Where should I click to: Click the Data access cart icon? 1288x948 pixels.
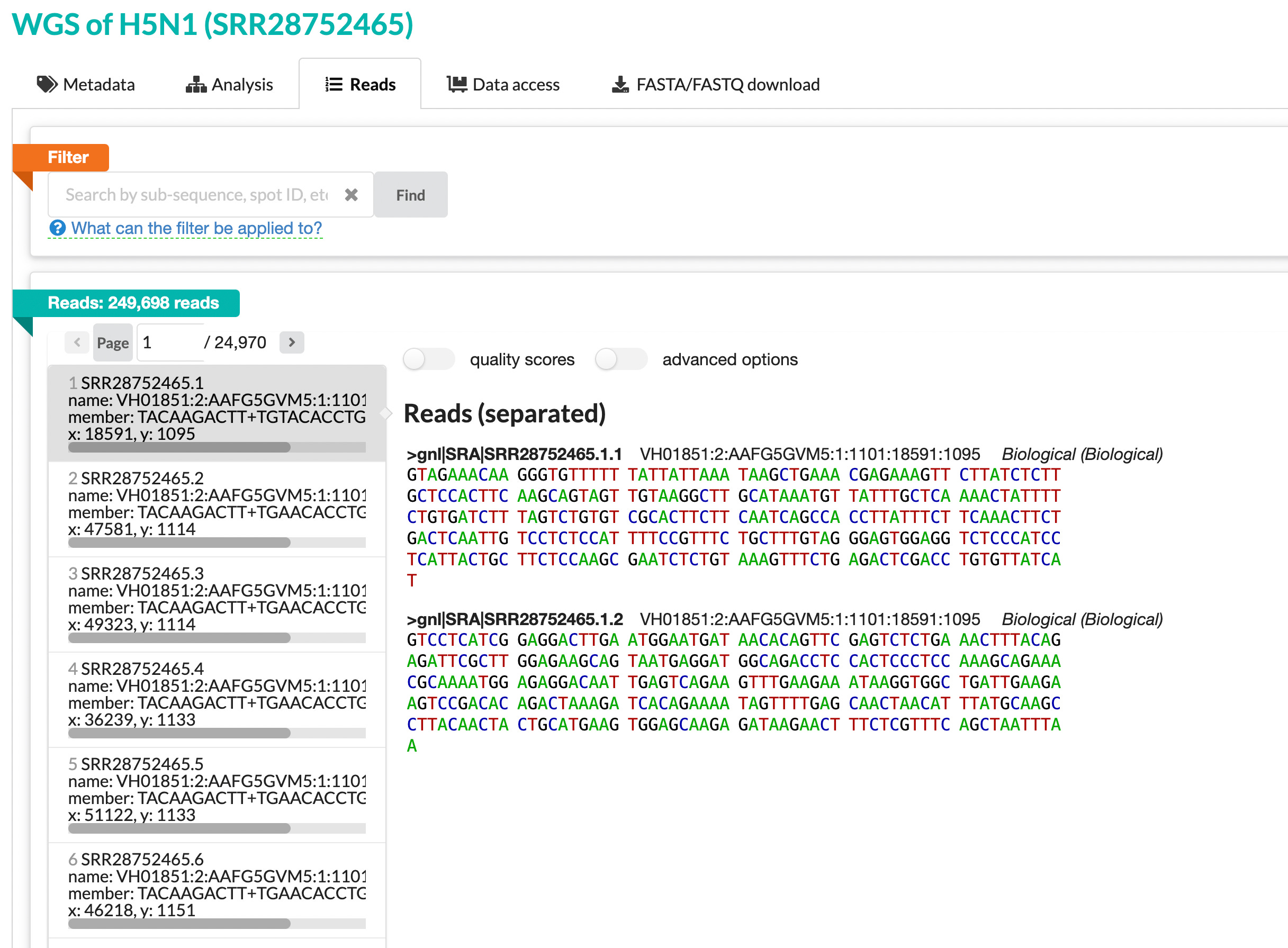click(x=457, y=84)
